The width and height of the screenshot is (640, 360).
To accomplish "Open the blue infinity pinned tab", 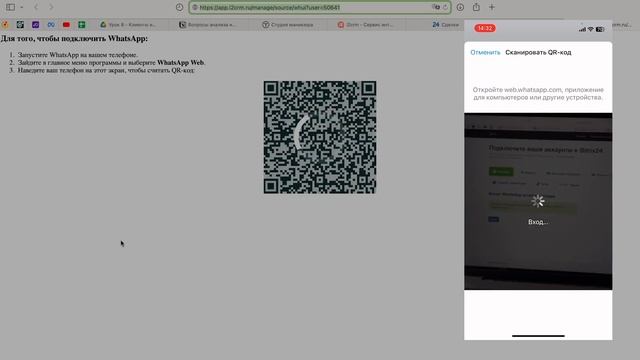I will 51,24.
